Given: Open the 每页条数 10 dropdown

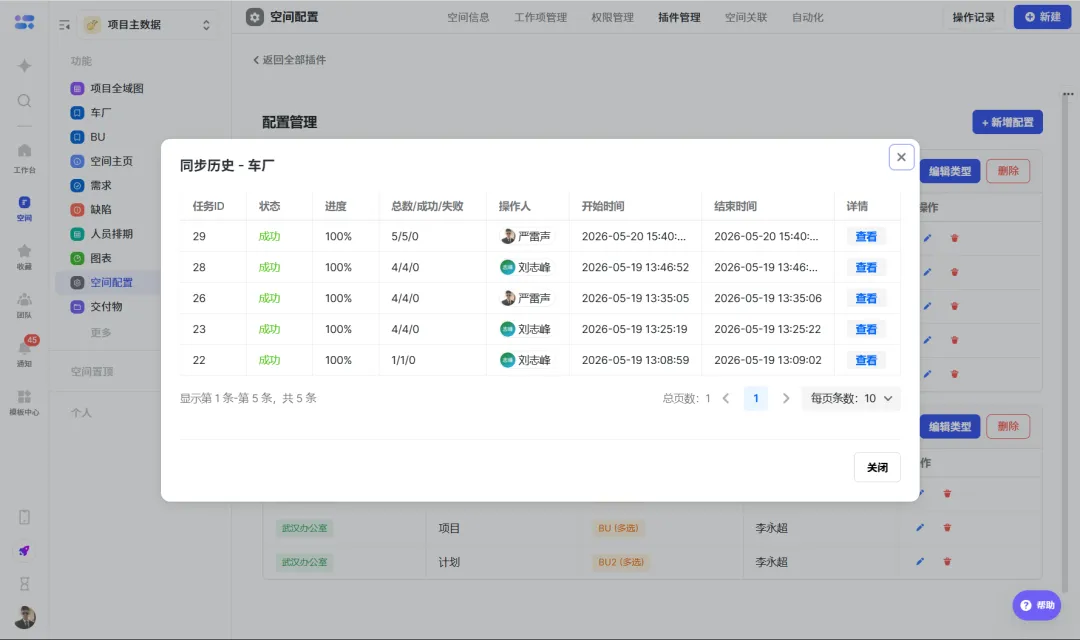Looking at the screenshot, I should (851, 398).
